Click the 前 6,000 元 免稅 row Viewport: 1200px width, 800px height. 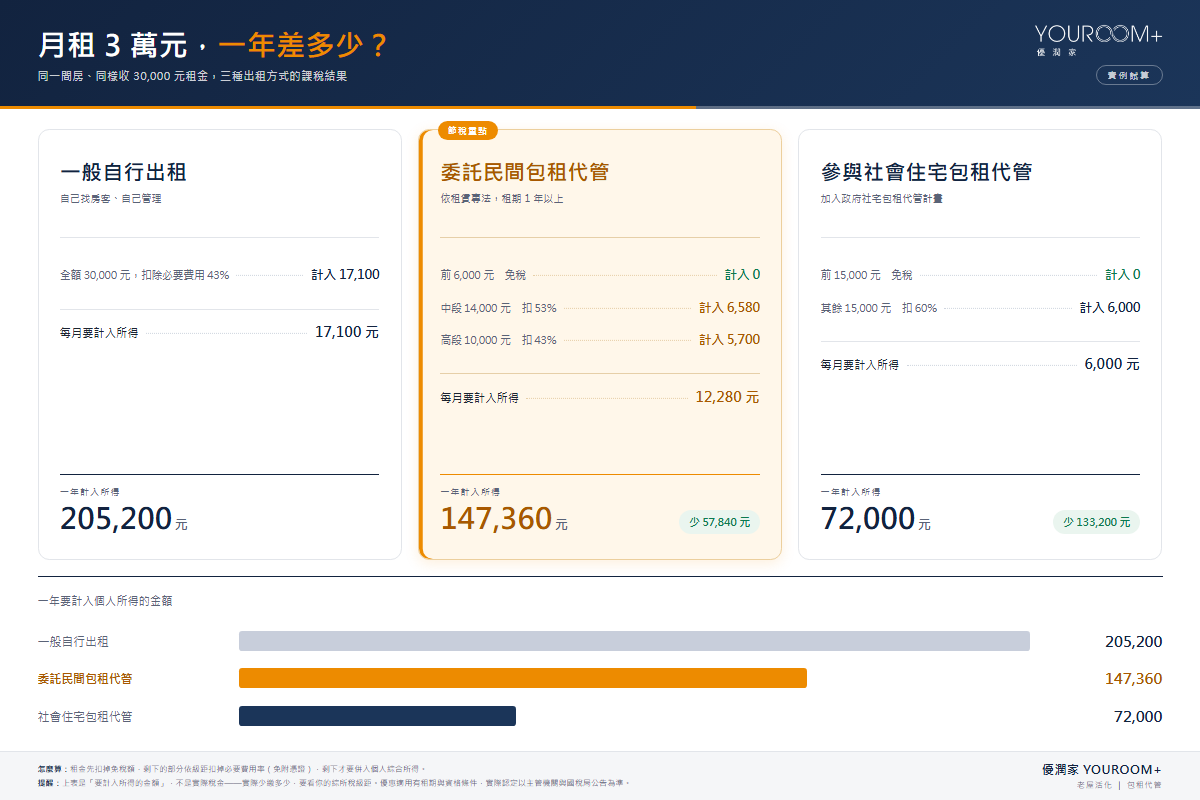click(x=600, y=275)
